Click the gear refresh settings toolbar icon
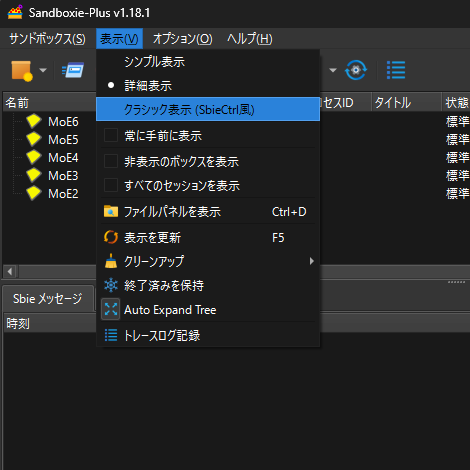This screenshot has height=470, width=470. [356, 70]
